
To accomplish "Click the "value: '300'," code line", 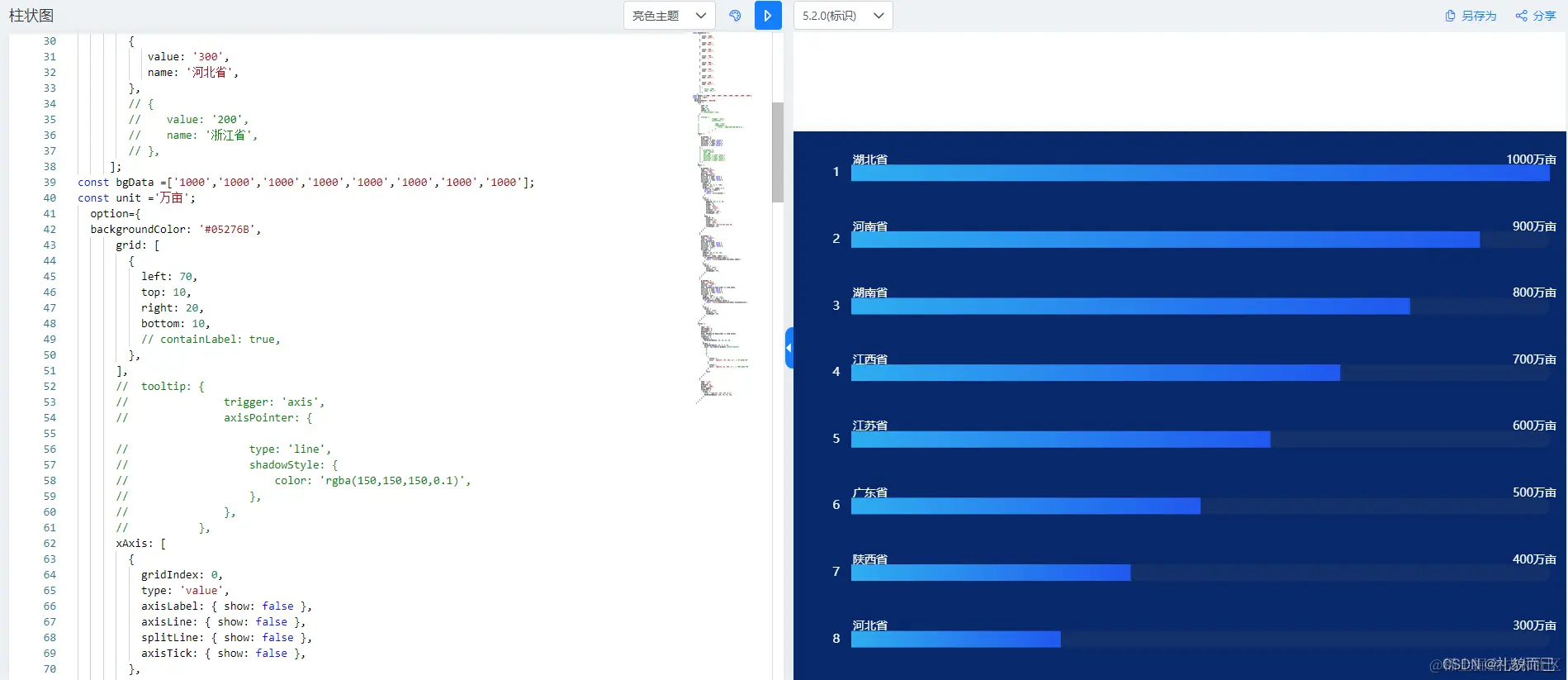I will (x=188, y=57).
